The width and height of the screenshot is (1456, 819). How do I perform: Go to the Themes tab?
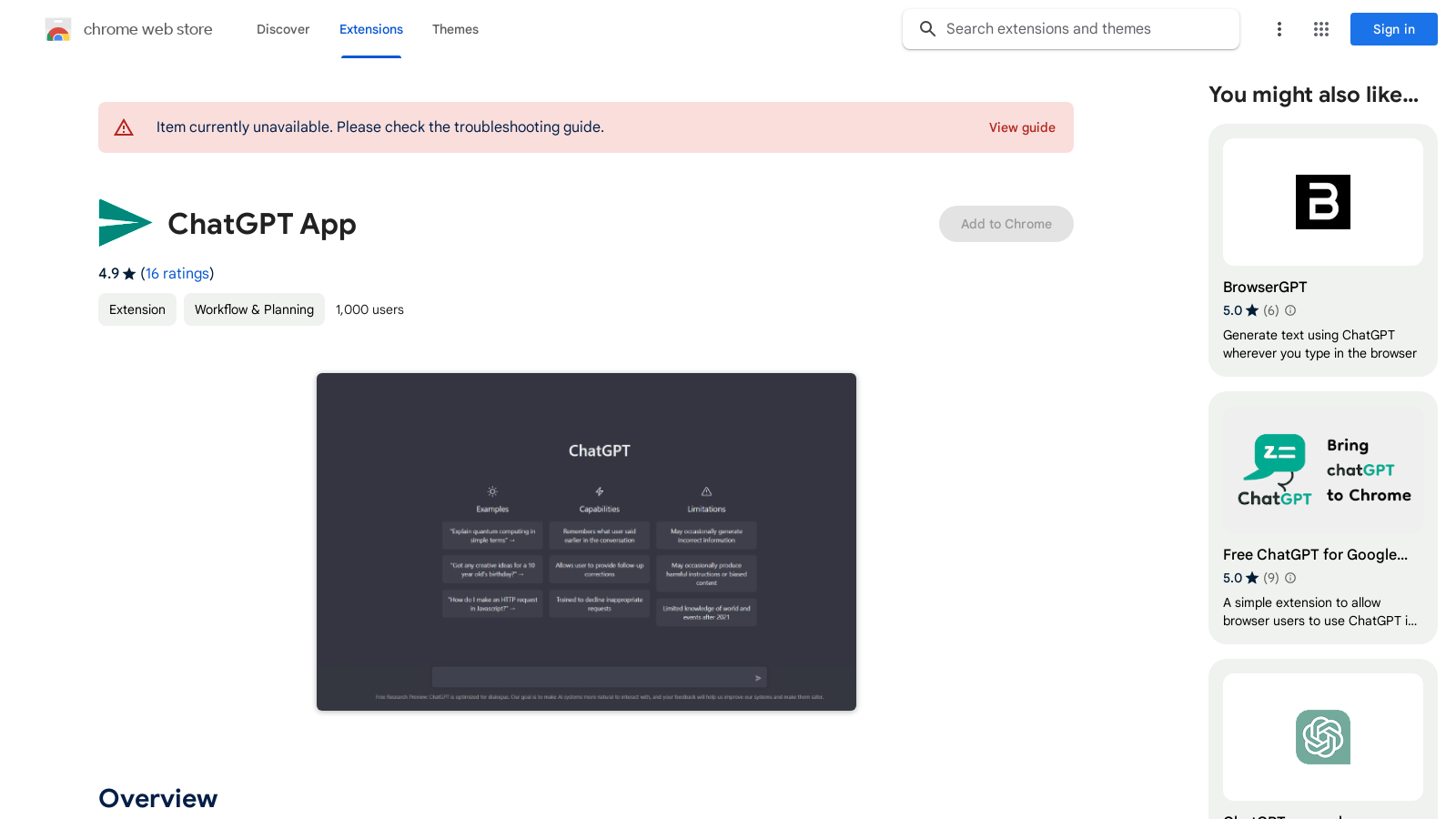pyautogui.click(x=455, y=29)
